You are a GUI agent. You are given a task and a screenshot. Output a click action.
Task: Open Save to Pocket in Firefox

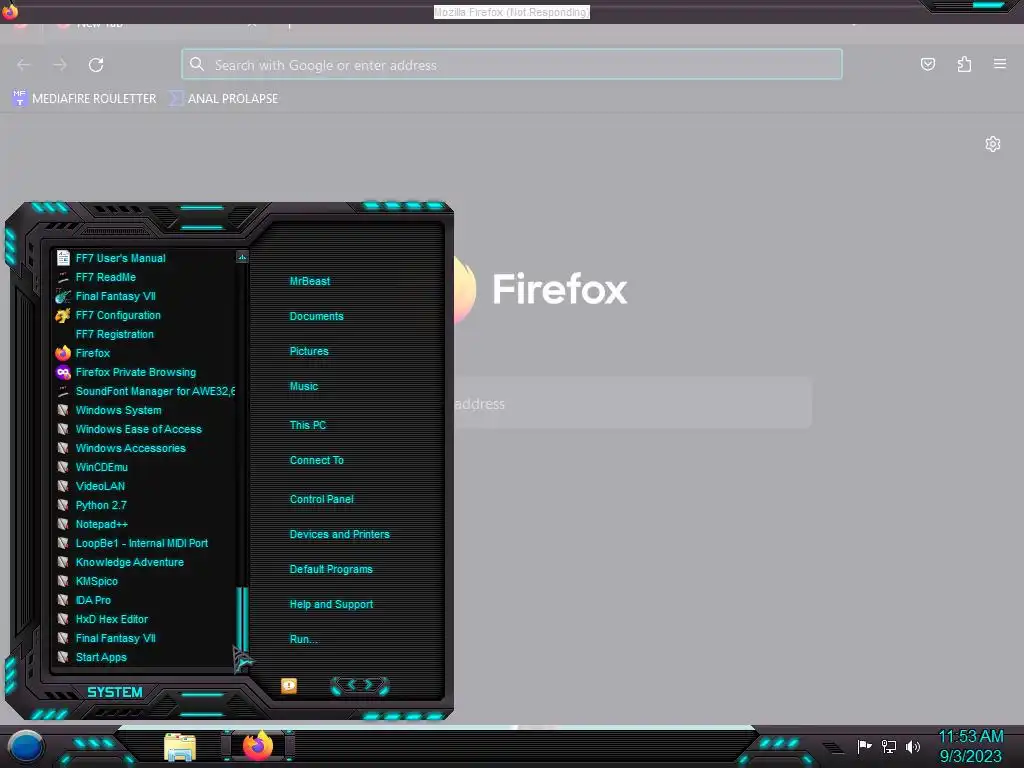coord(927,64)
